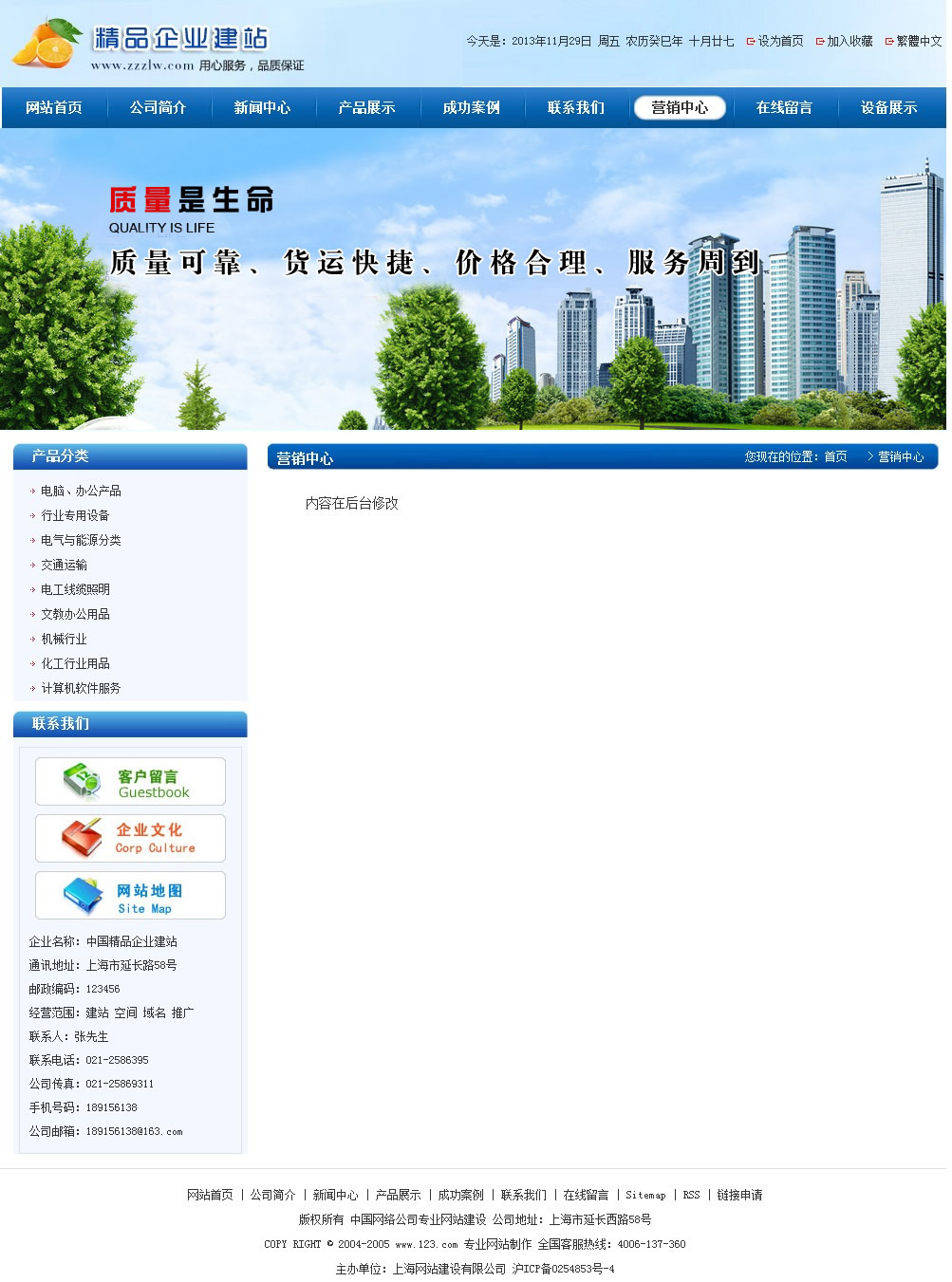Viewport: 952px width, 1282px height.
Task: Switch language with 繁體中文 link
Action: pyautogui.click(x=918, y=42)
